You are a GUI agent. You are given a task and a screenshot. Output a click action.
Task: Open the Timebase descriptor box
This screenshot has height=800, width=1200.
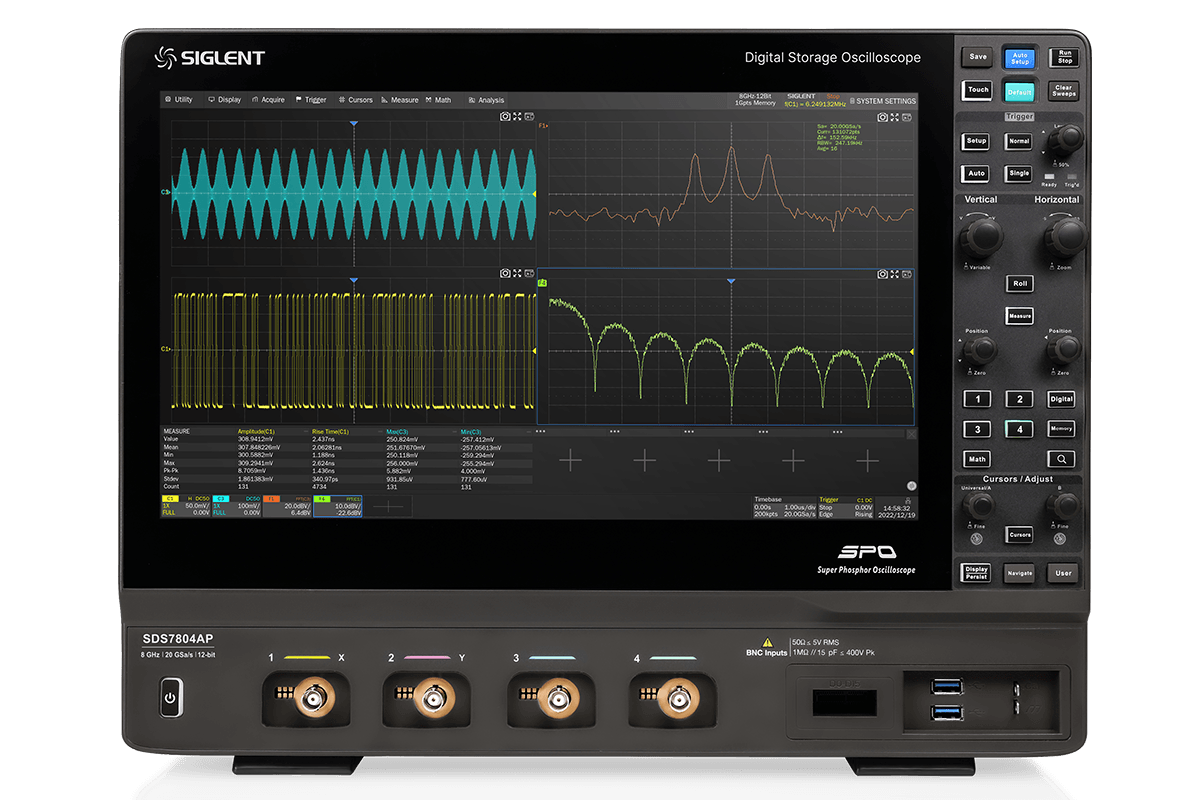[784, 505]
